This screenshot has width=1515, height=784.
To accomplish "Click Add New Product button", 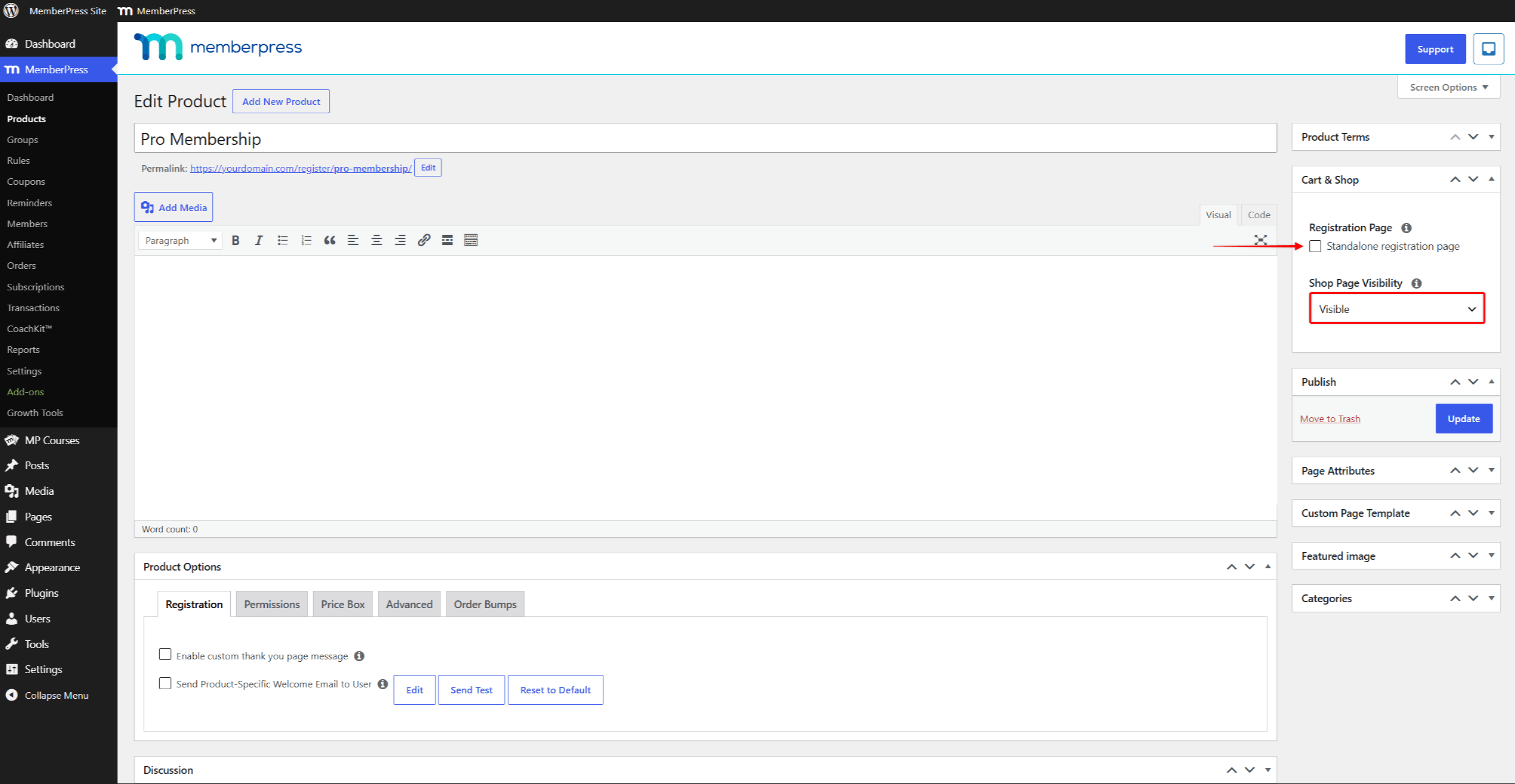I will pos(281,101).
